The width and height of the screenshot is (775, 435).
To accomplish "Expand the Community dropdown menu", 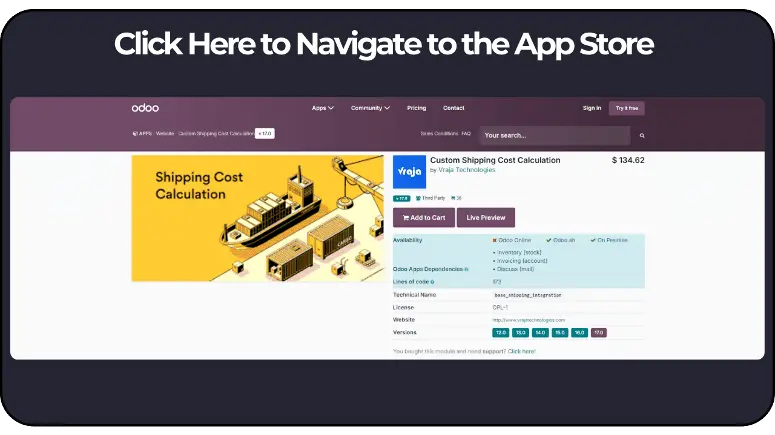I will [x=369, y=108].
